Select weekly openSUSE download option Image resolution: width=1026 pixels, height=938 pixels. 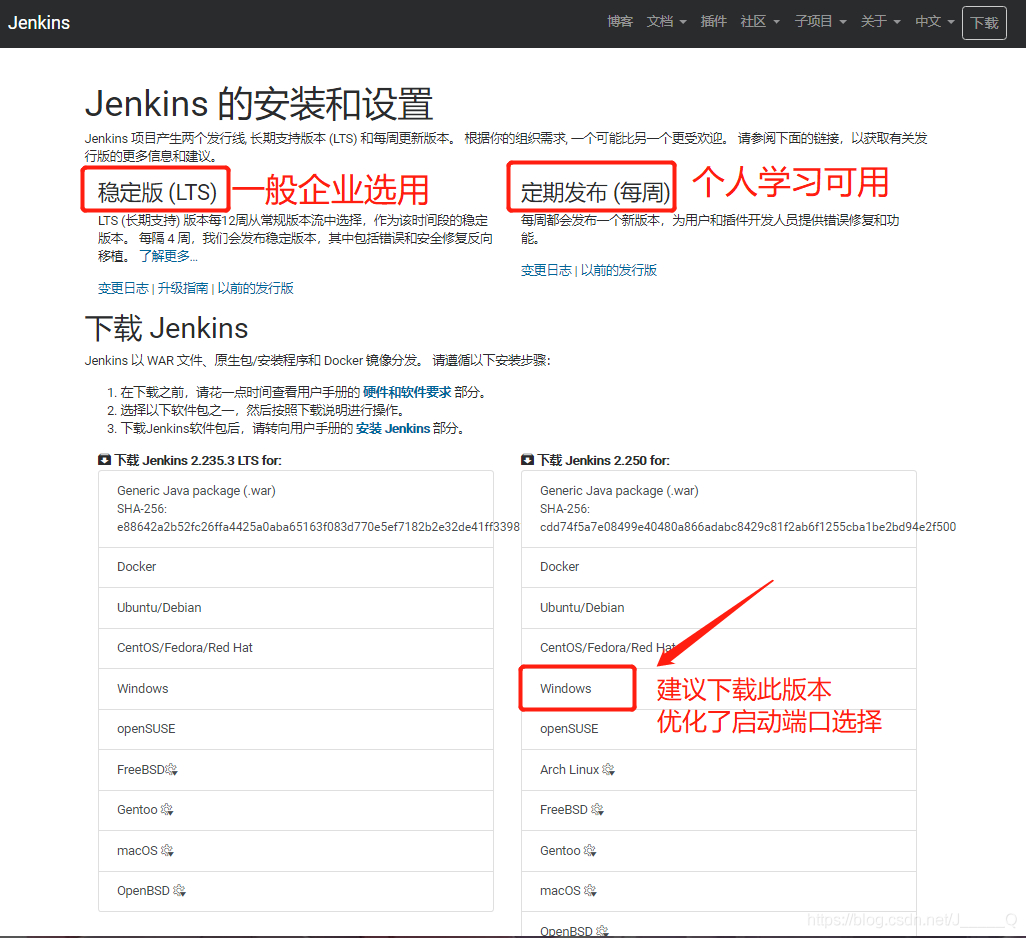coord(718,729)
